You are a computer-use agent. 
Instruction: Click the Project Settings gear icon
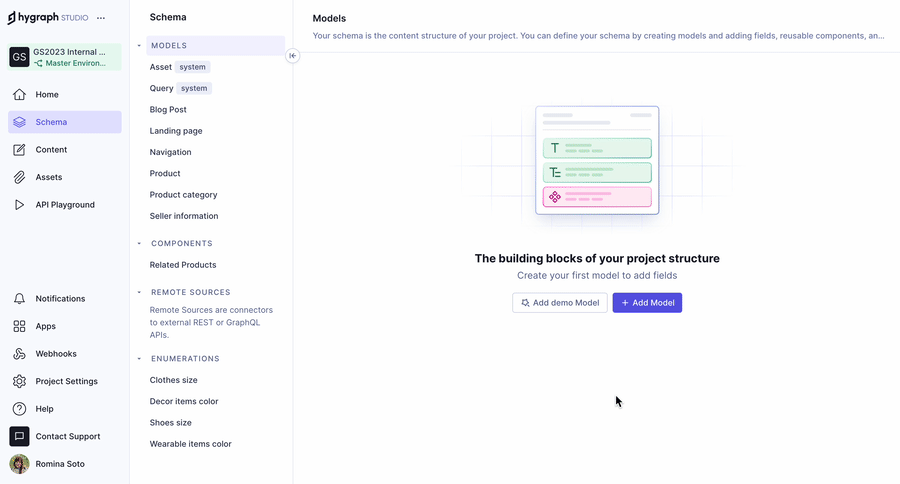[19, 381]
